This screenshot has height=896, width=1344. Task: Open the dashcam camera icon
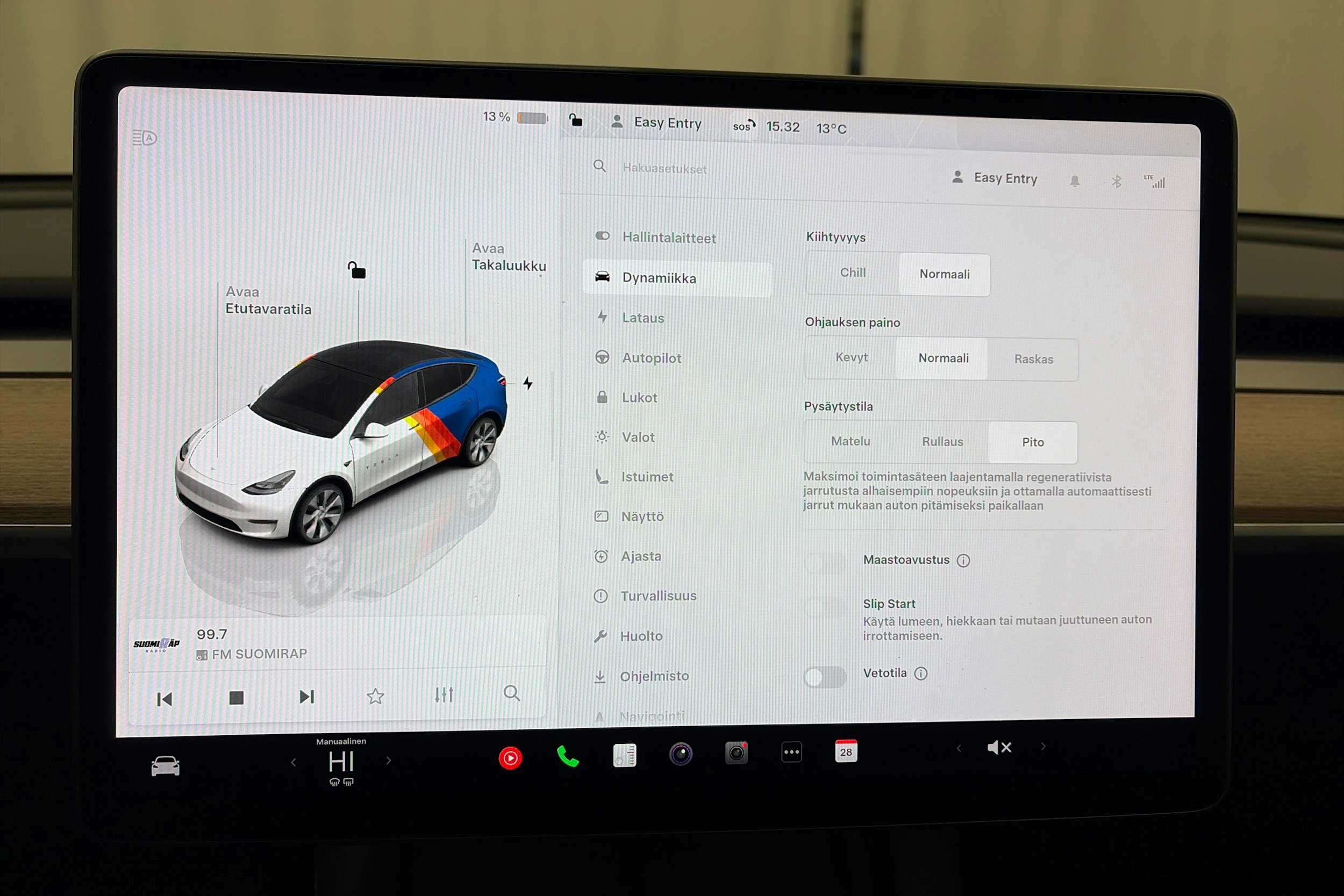tap(736, 752)
